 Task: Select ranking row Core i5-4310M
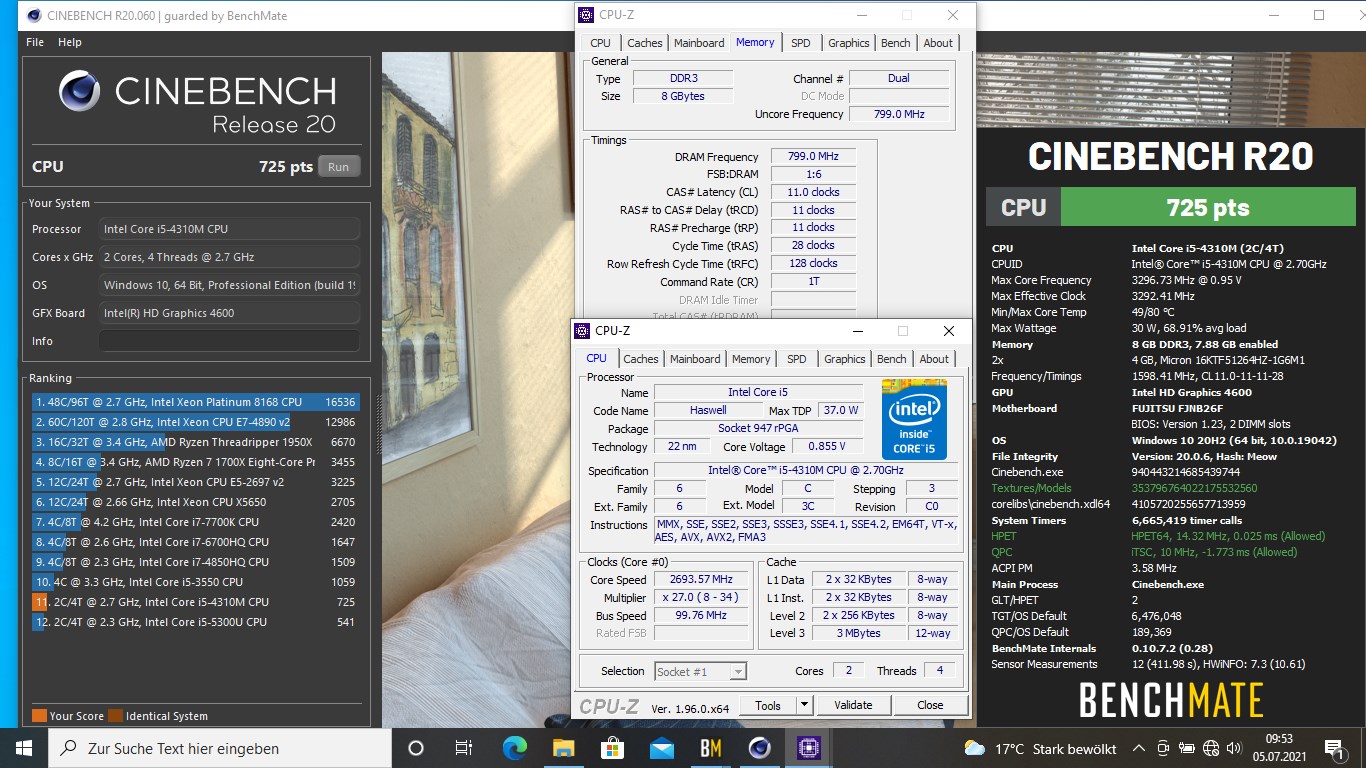tap(194, 602)
